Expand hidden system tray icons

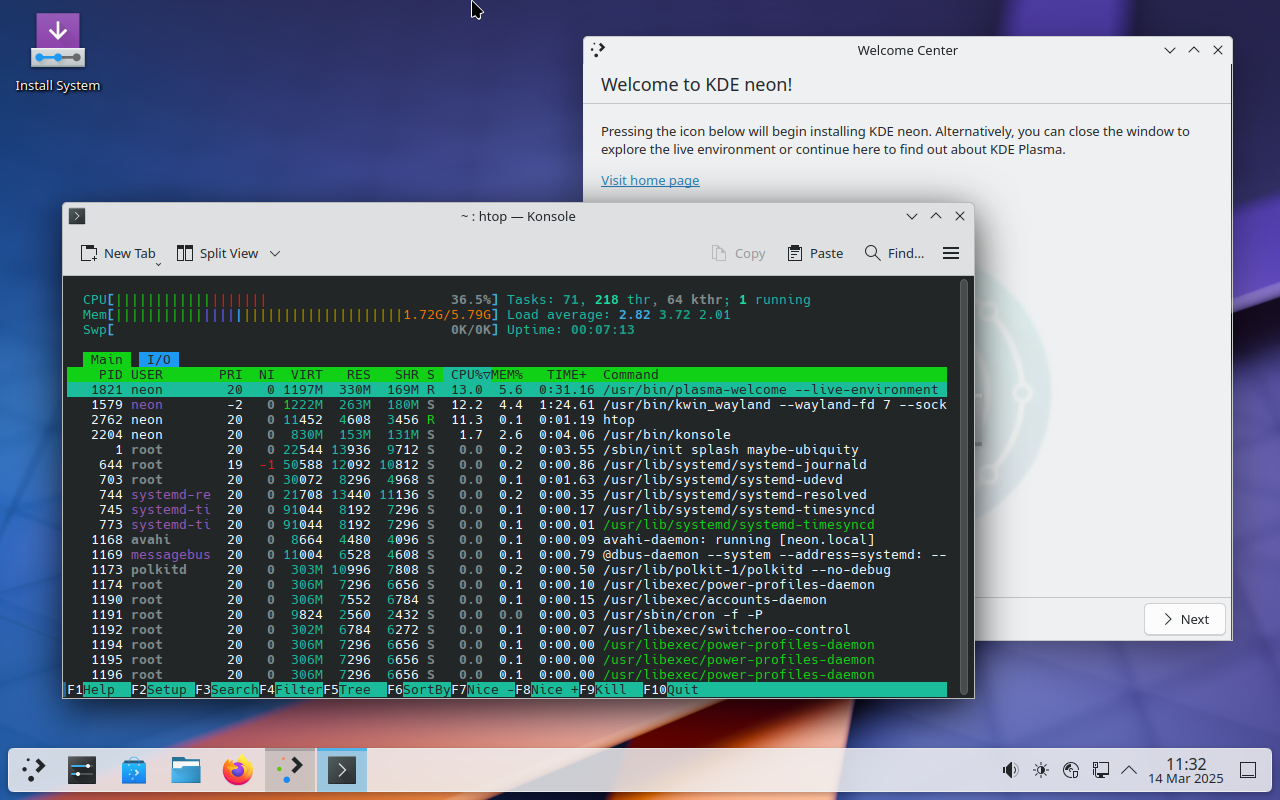[1129, 770]
